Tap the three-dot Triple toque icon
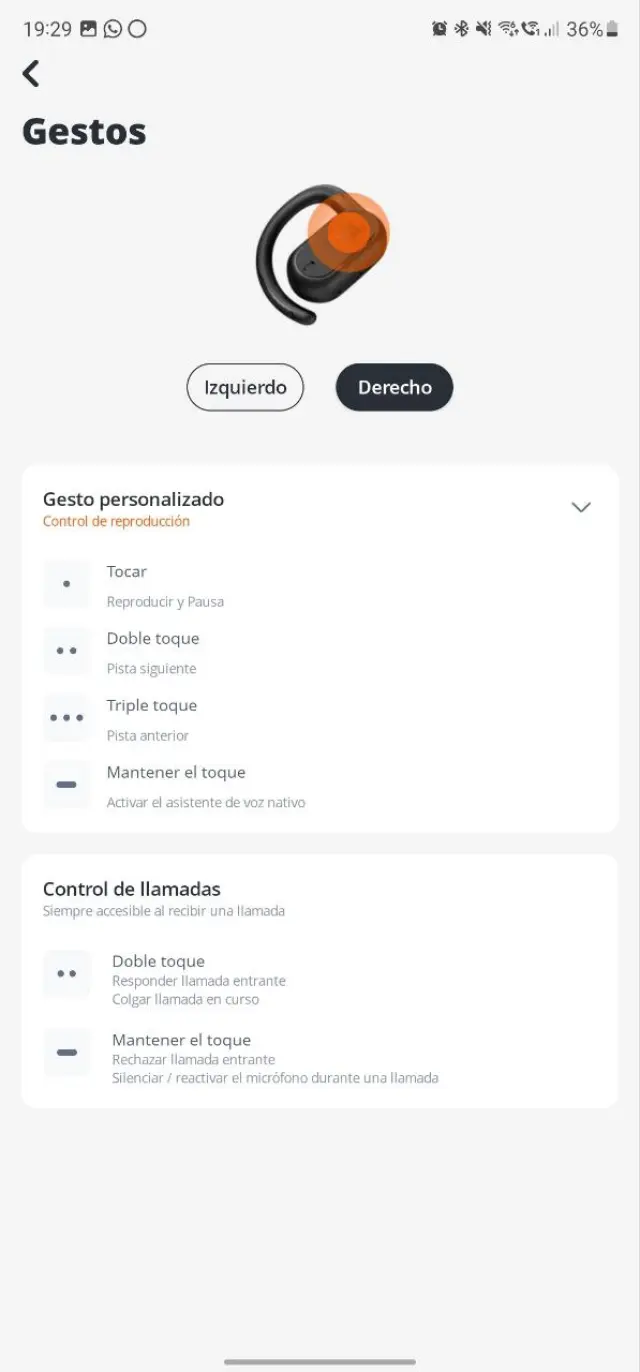The height and width of the screenshot is (1372, 640). 67,718
